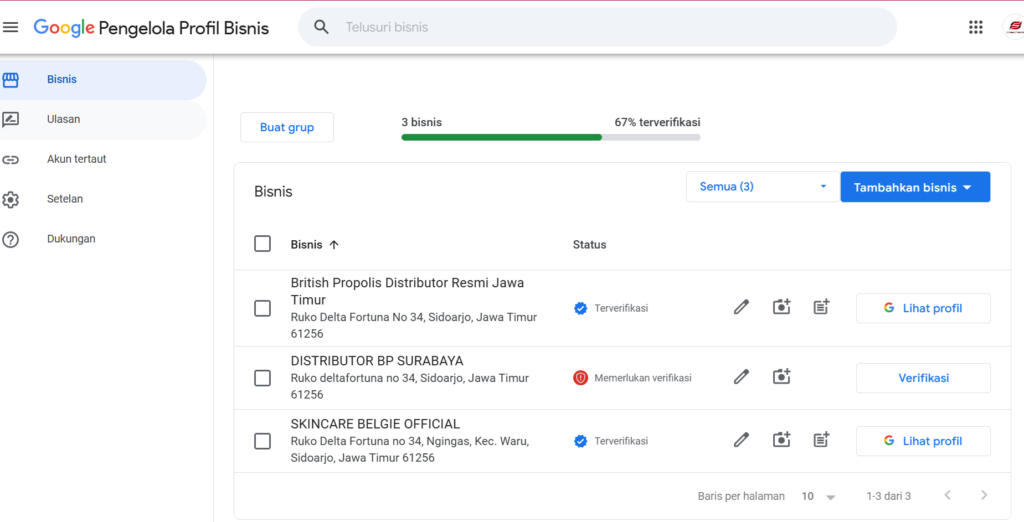The height and width of the screenshot is (522, 1024).
Task: Create post for SKINCARE BELGIE OFFICIAL listing
Action: tap(821, 440)
